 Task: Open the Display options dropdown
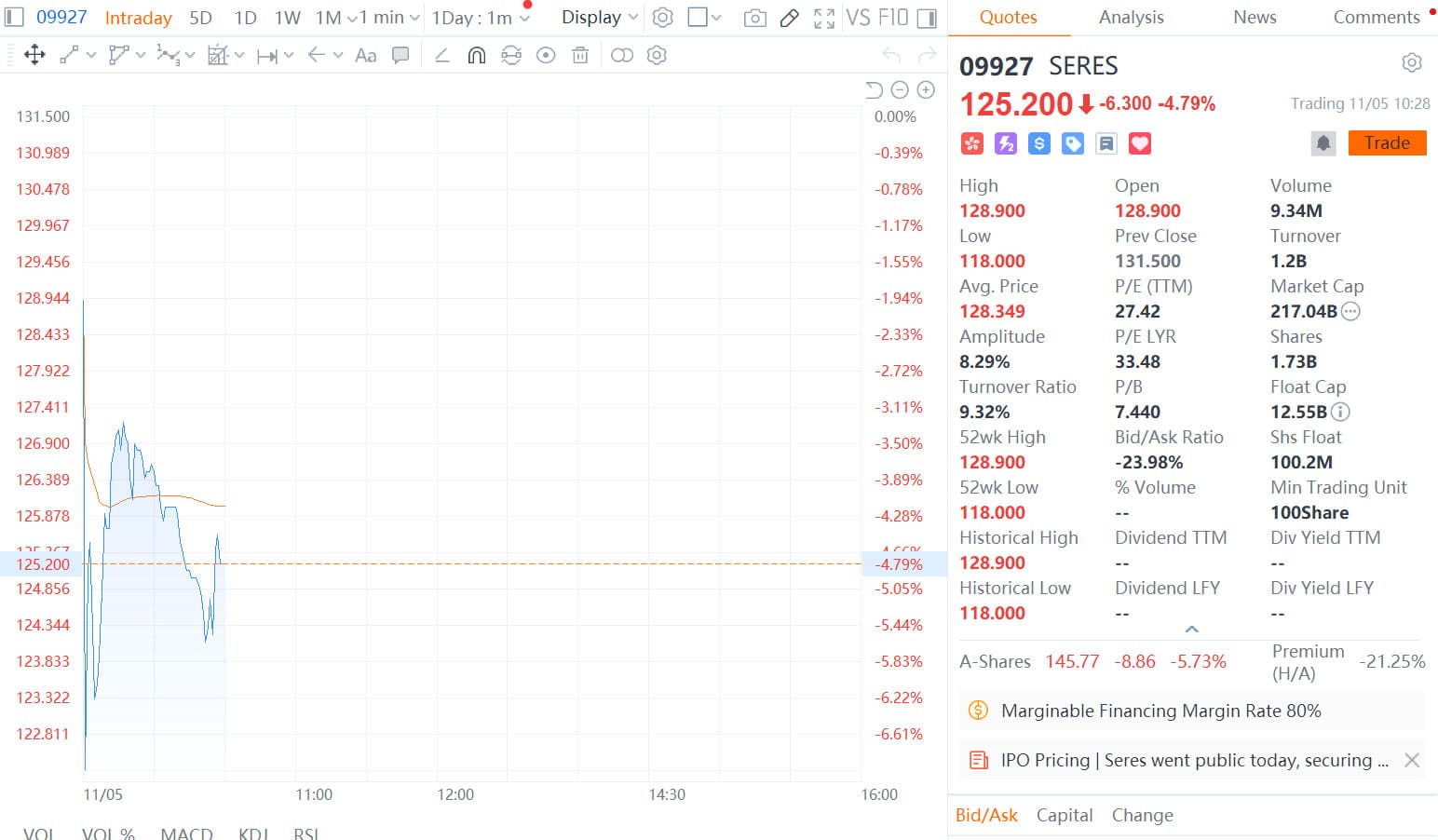pos(597,17)
